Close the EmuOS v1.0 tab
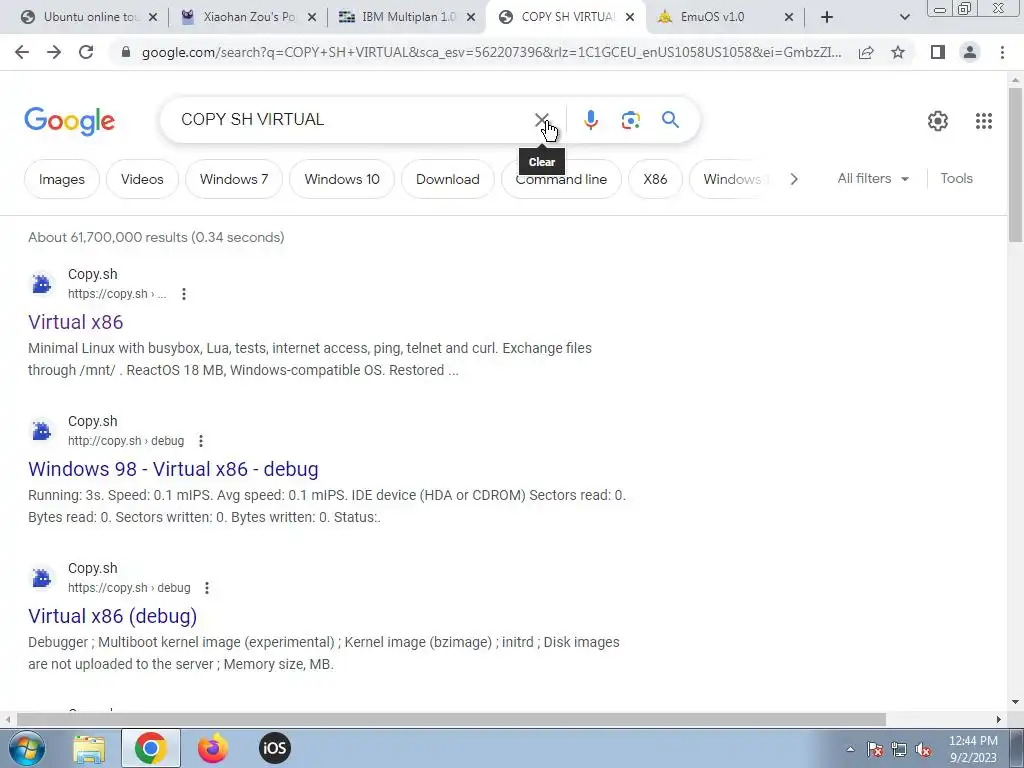 click(x=789, y=18)
